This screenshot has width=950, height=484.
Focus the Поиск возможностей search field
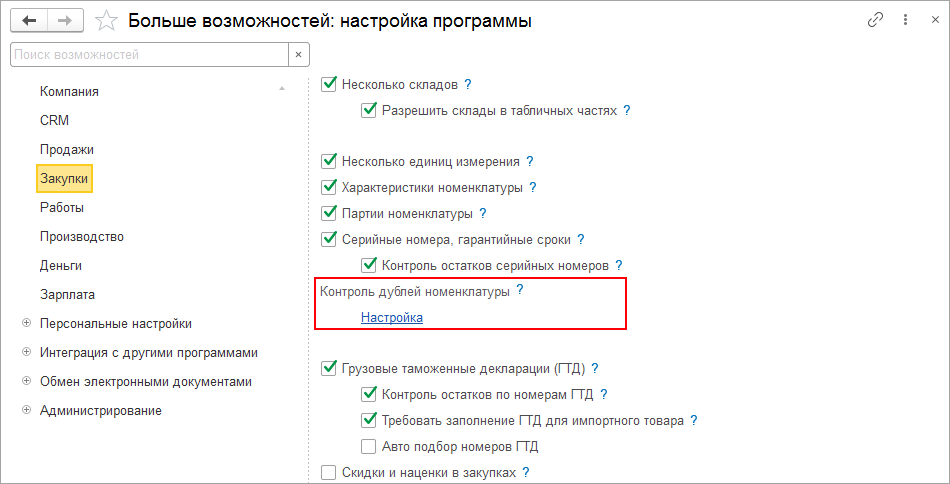pyautogui.click(x=148, y=54)
